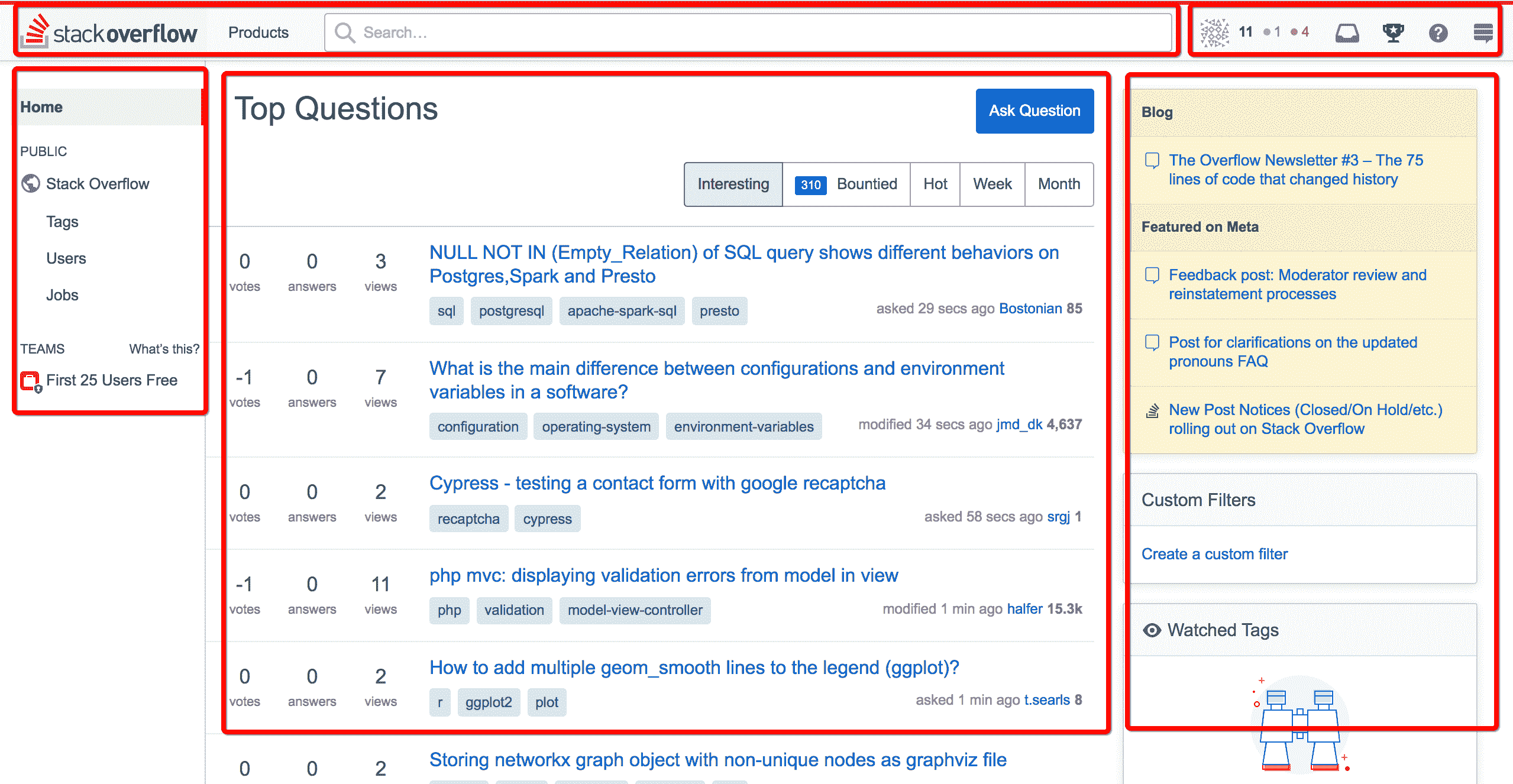
Task: Click the Search input field
Action: [748, 33]
